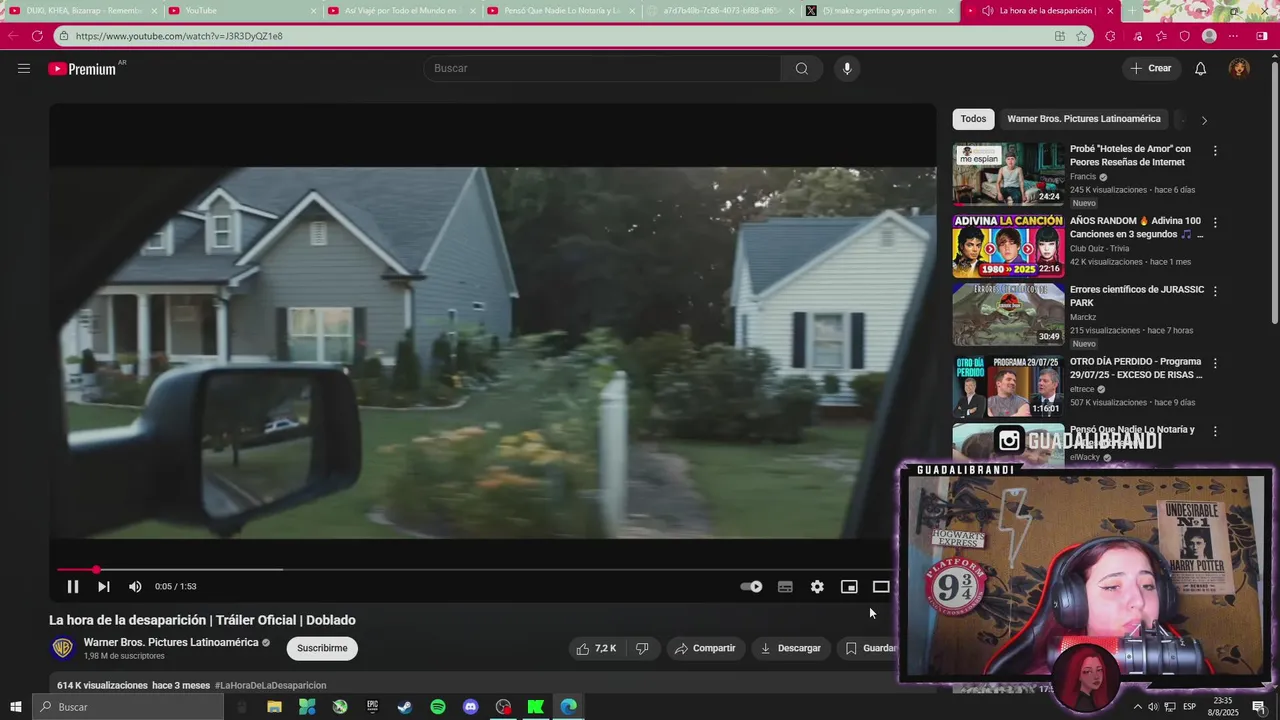The height and width of the screenshot is (720, 1280).
Task: Dislike the video
Action: pos(642,648)
